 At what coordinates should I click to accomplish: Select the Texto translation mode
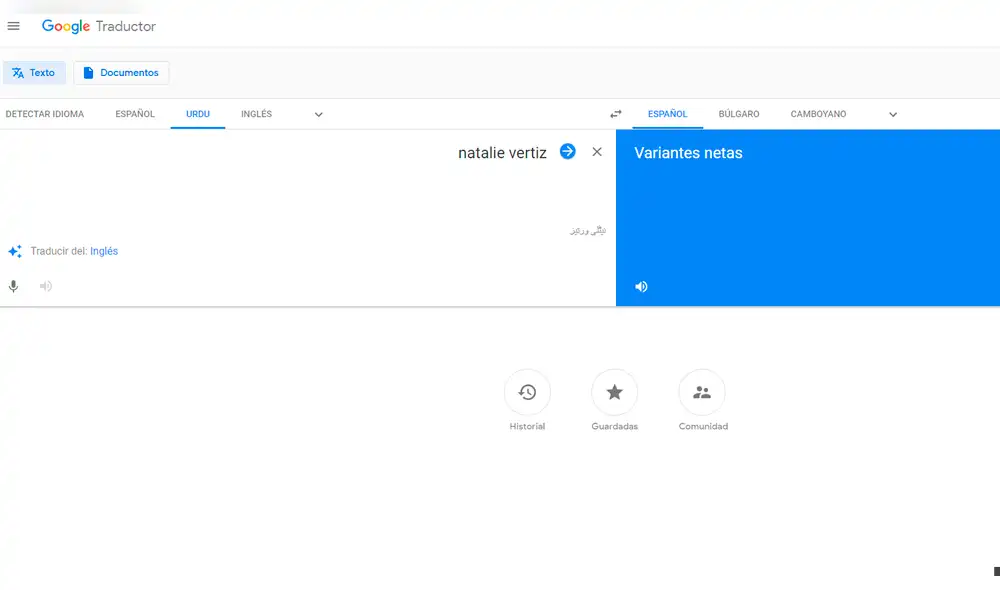coord(34,73)
